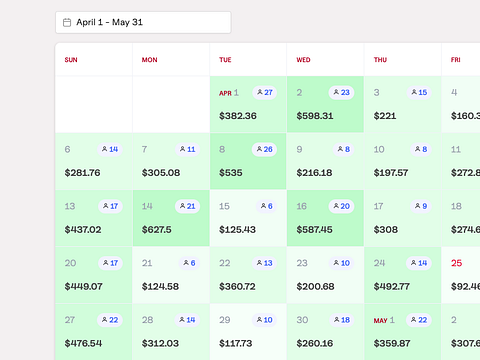Select the red highlighted date 25

click(456, 263)
